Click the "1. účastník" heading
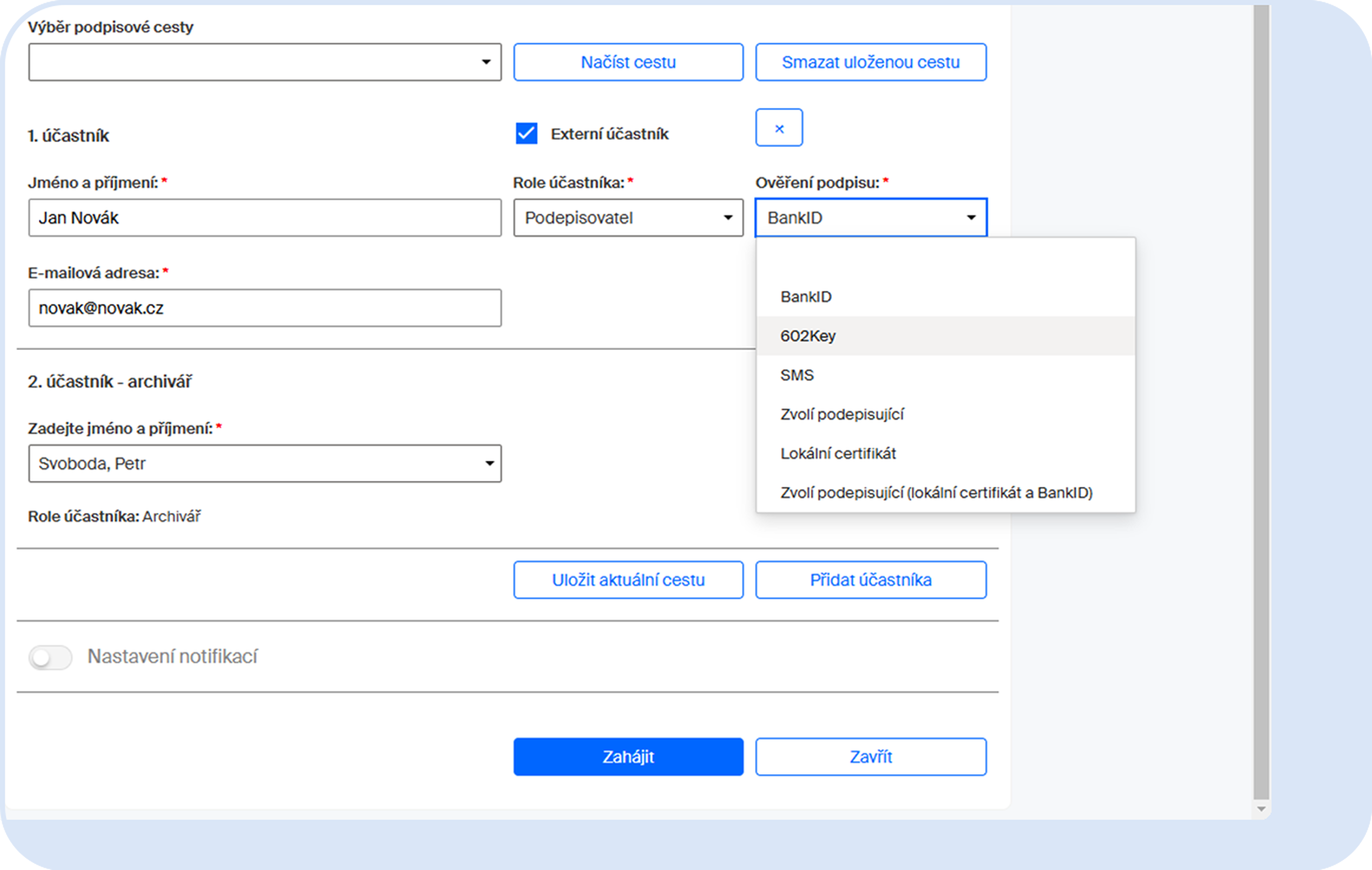The width and height of the screenshot is (1372, 870). pyautogui.click(x=68, y=136)
